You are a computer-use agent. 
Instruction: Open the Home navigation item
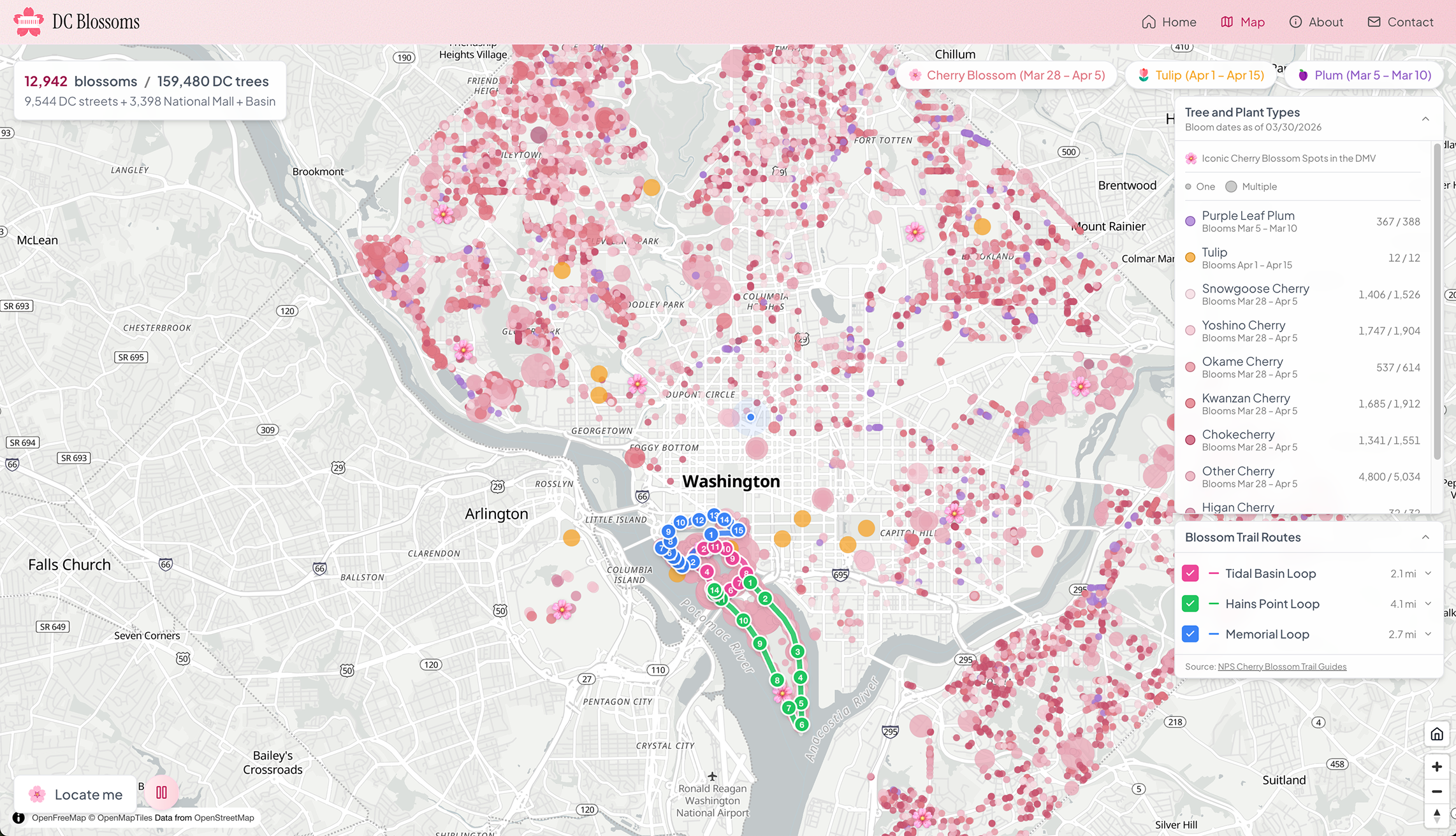1169,22
